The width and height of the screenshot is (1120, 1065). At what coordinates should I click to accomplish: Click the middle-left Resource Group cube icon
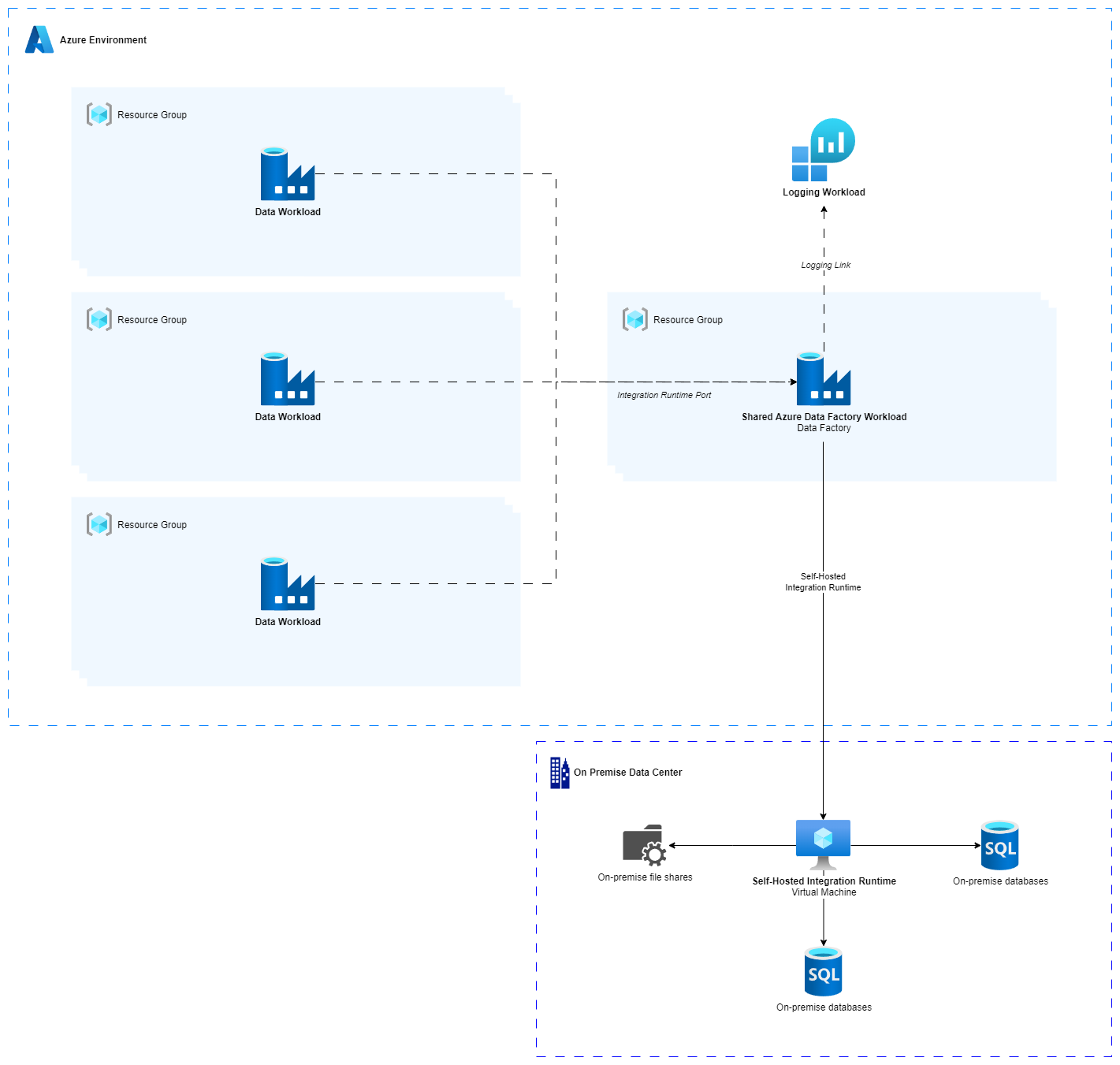(99, 319)
